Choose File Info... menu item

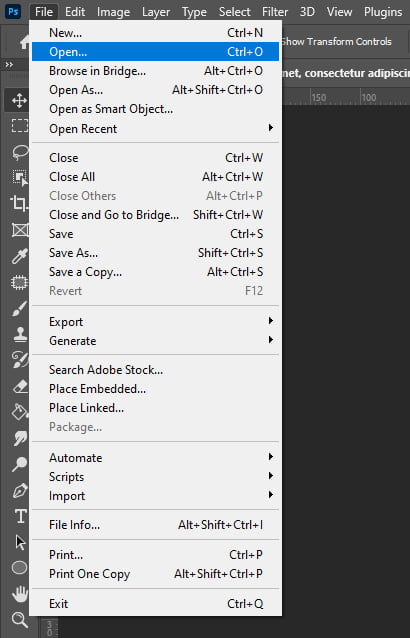pos(155,524)
